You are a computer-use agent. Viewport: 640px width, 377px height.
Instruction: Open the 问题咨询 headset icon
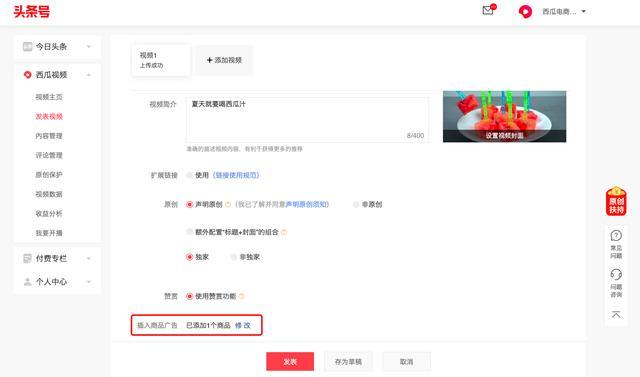point(616,282)
